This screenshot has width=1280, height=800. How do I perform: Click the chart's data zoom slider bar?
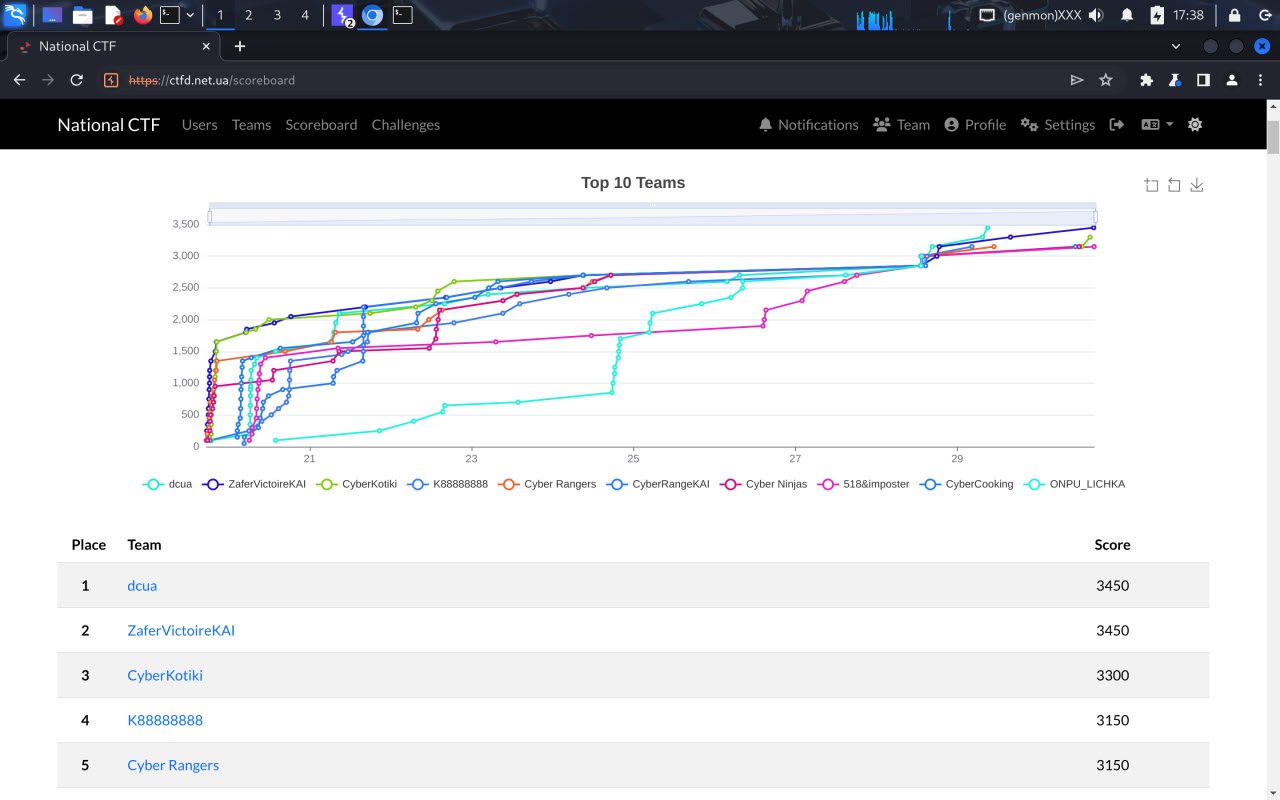click(652, 216)
